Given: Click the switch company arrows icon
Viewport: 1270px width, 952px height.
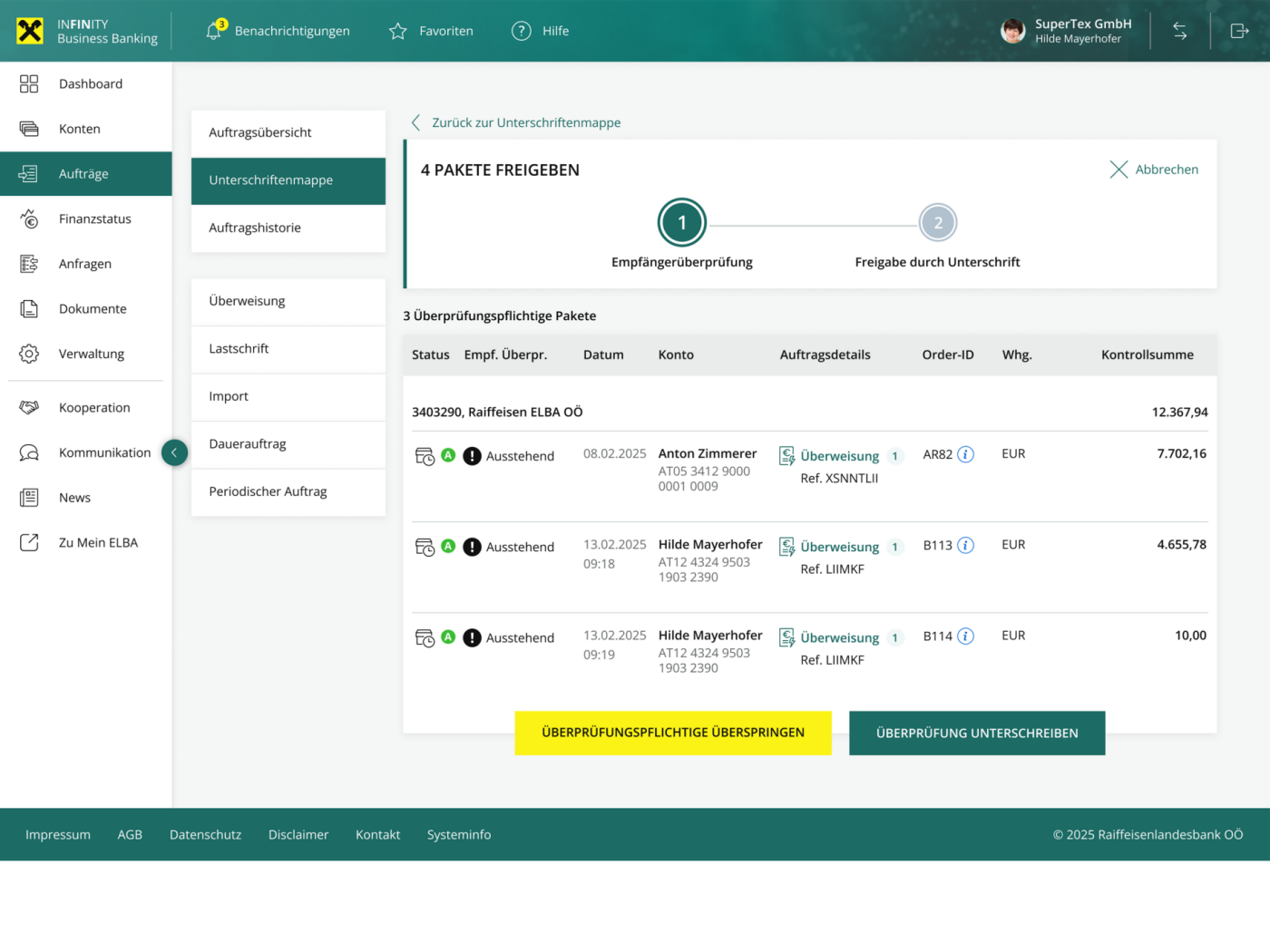Looking at the screenshot, I should tap(1179, 32).
